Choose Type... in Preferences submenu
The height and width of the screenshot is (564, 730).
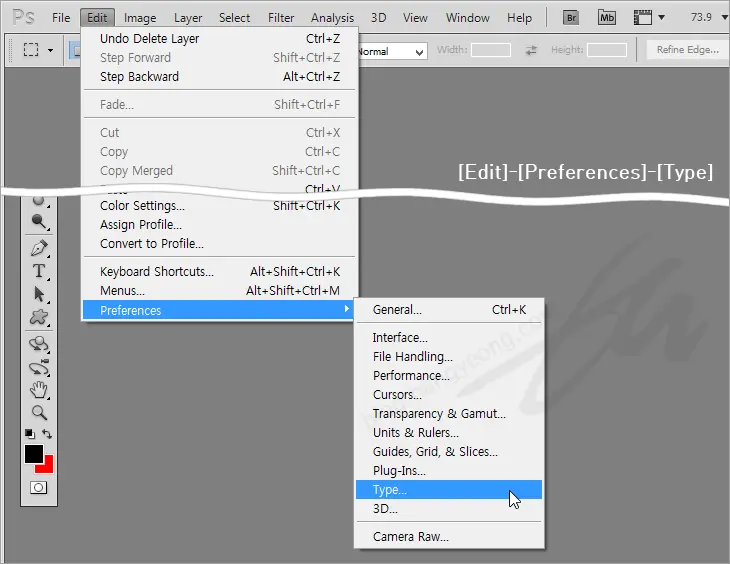tap(390, 490)
